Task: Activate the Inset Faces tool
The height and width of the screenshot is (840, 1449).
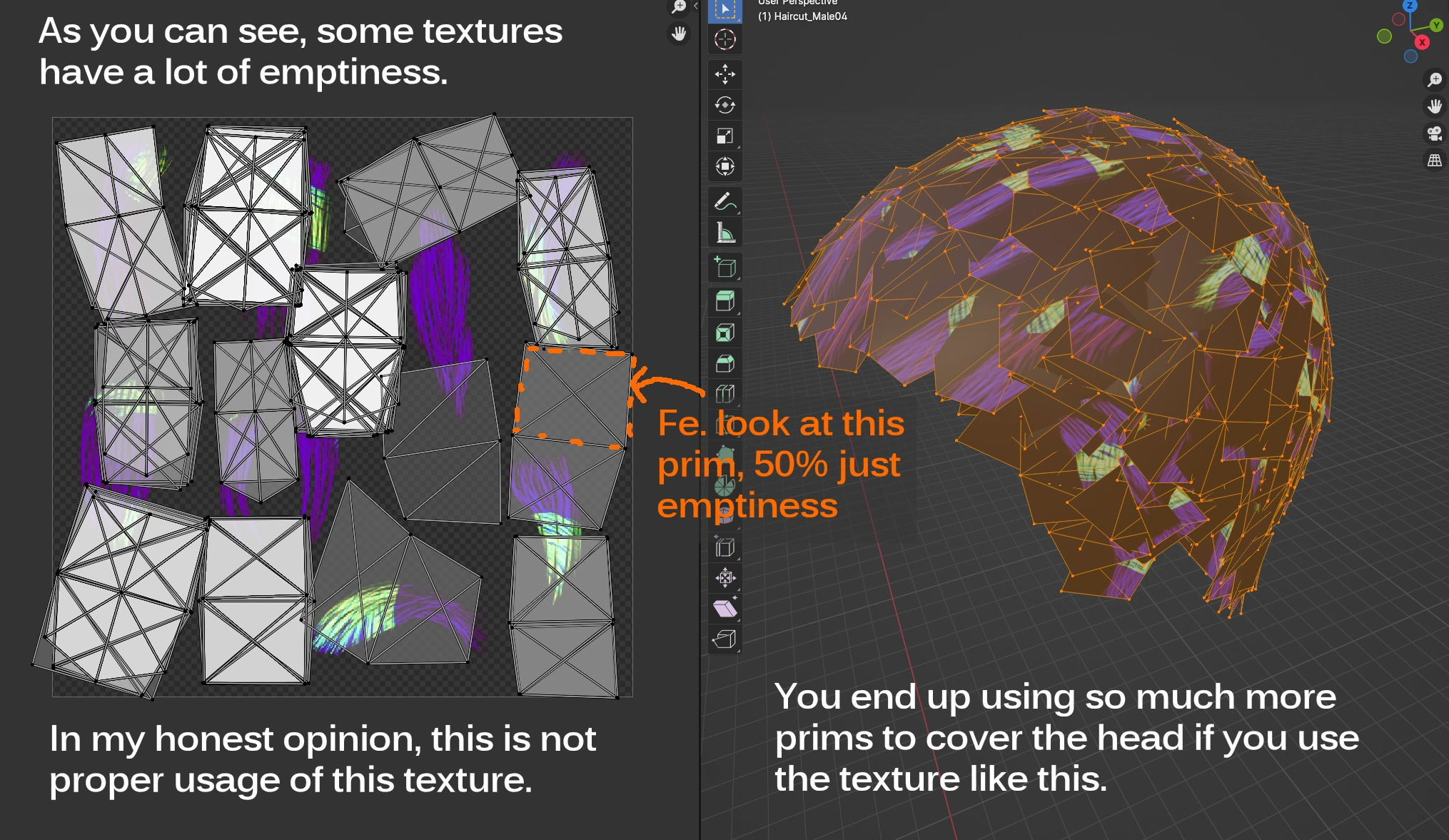Action: tap(724, 333)
